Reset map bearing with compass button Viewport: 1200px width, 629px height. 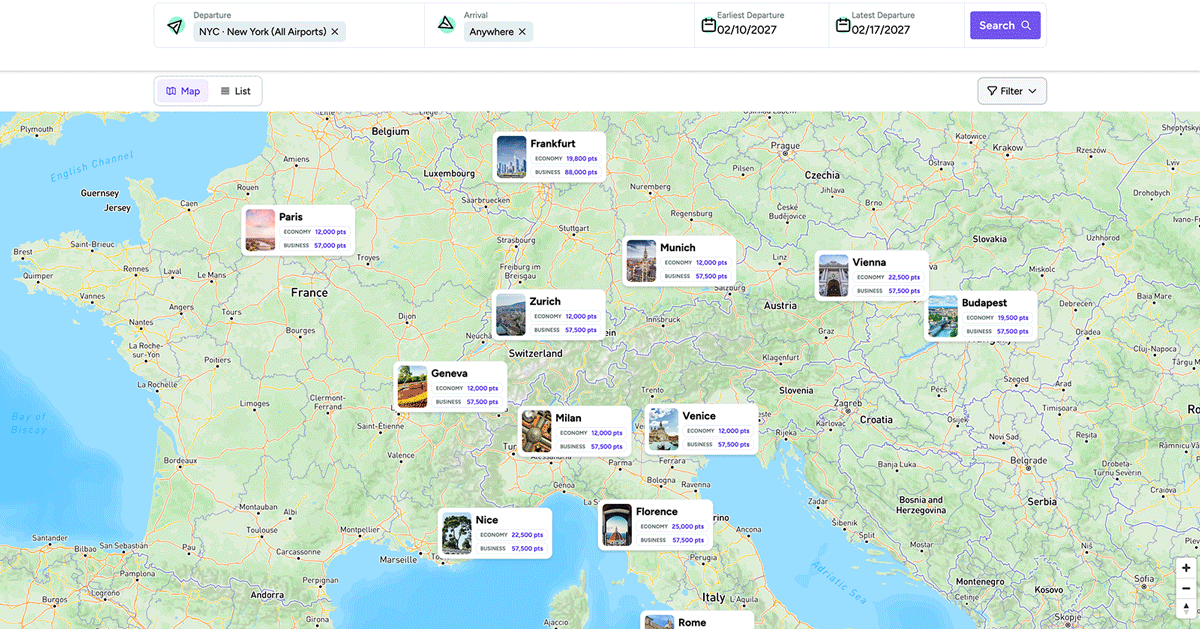tap(1186, 608)
